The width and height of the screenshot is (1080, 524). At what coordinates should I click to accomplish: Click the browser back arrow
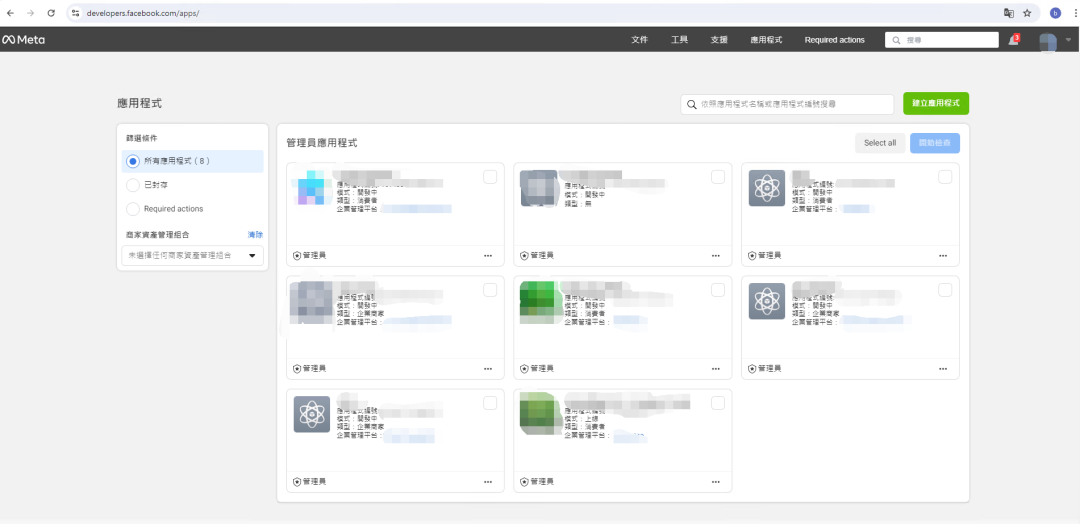pyautogui.click(x=10, y=13)
